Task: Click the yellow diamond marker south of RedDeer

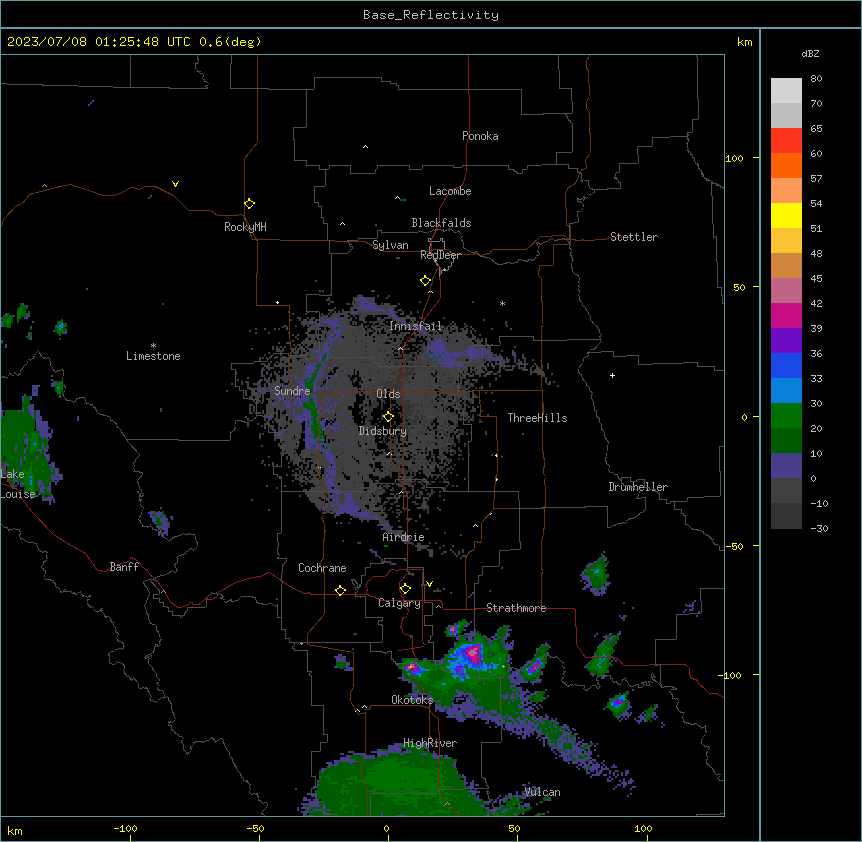Action: click(x=425, y=281)
